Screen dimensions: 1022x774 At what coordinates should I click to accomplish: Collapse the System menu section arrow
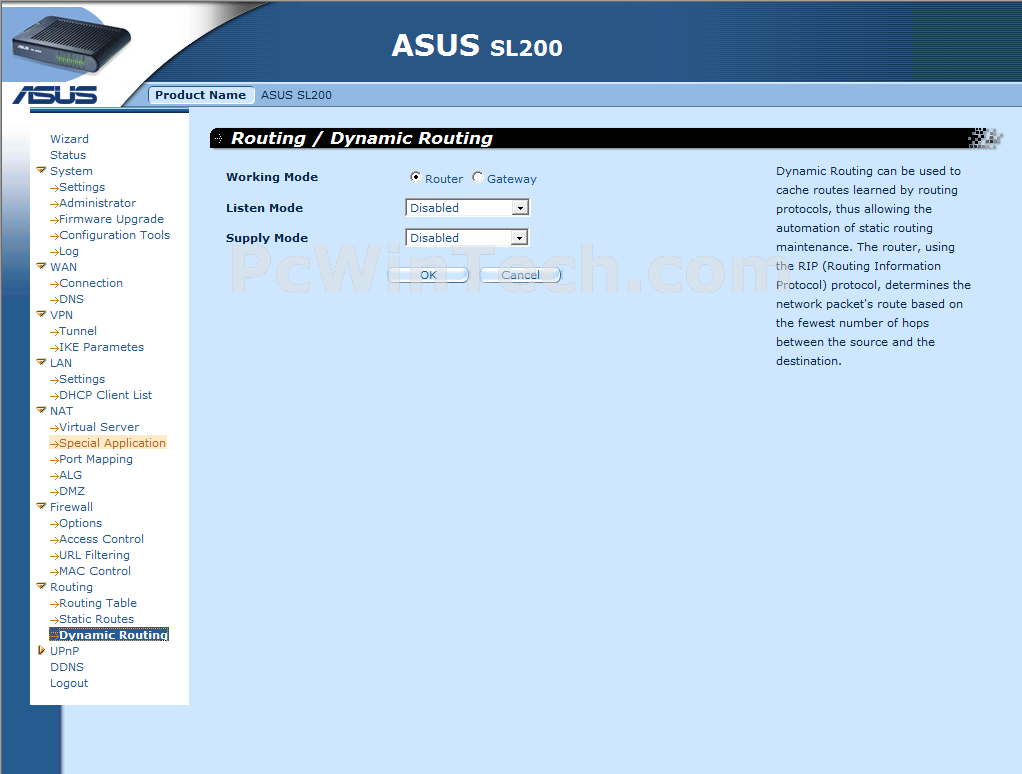(41, 171)
